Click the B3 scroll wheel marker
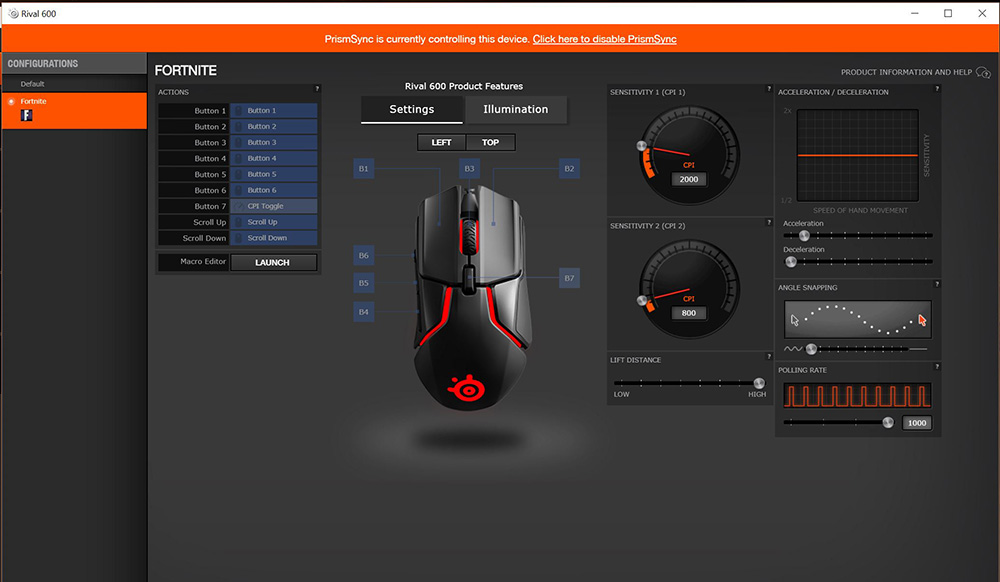 [469, 169]
